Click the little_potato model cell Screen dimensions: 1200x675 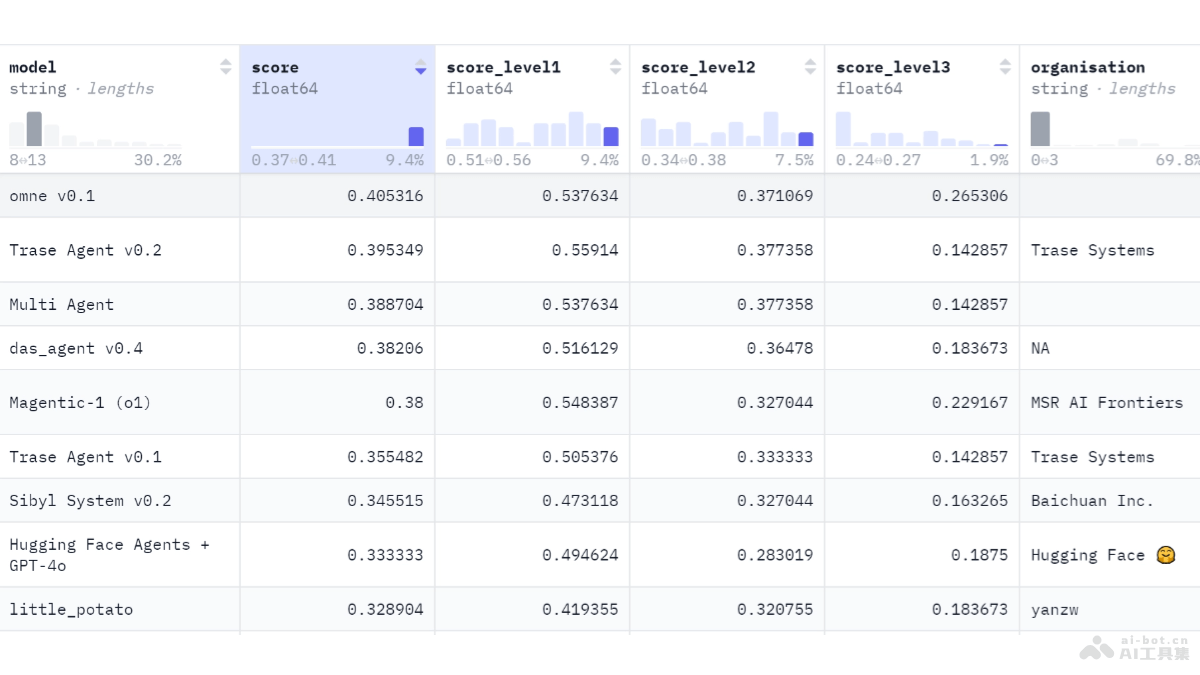(x=71, y=609)
